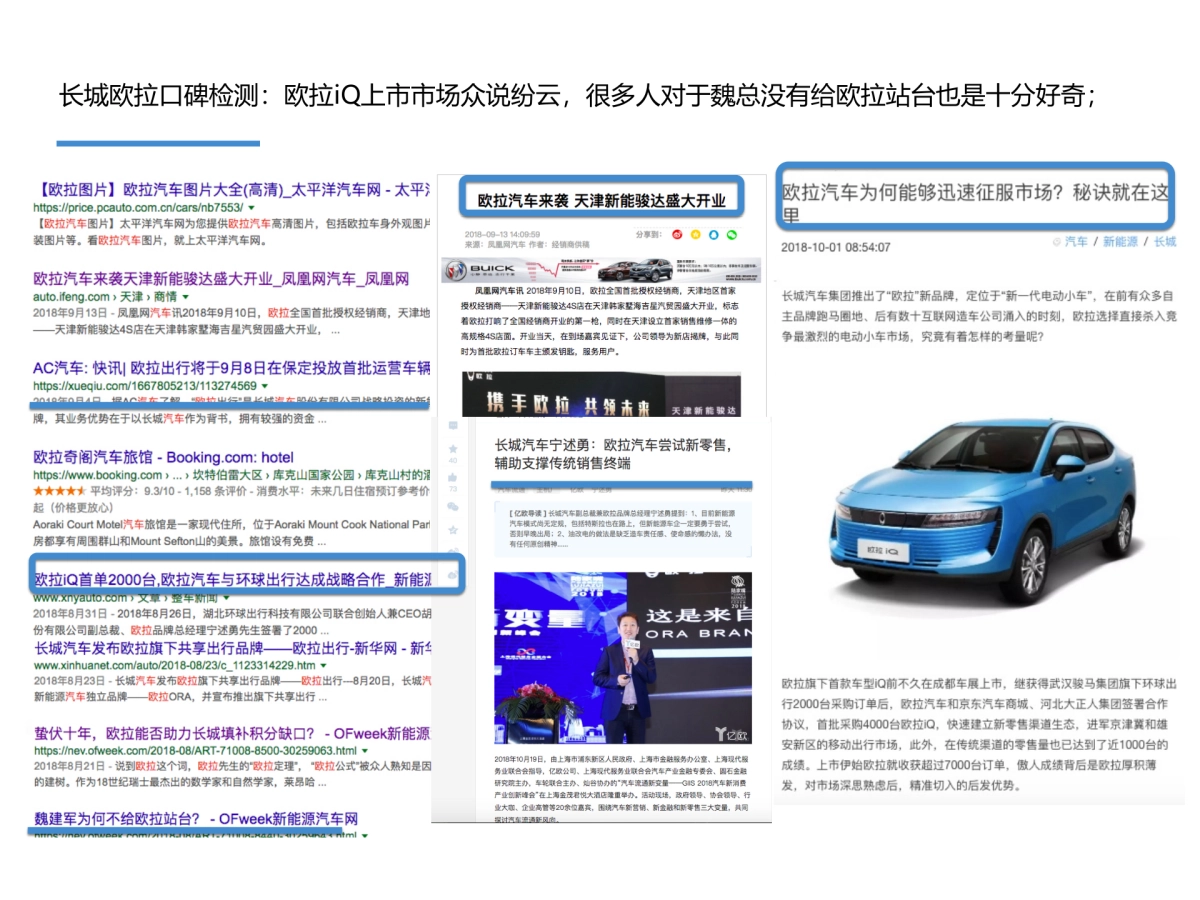Open comments via speech-bubble sidebar icon
Image resolution: width=1200 pixels, height=900 pixels.
453,425
